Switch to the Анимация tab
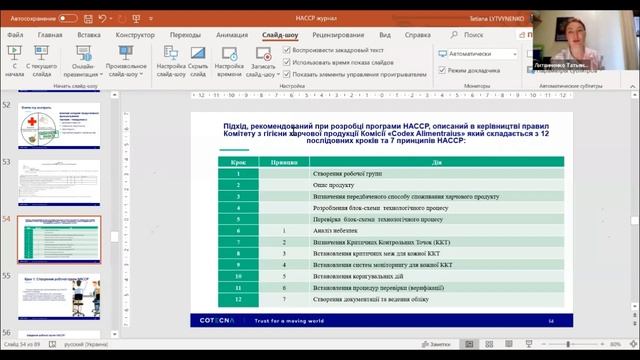640x360 pixels. pyautogui.click(x=232, y=35)
